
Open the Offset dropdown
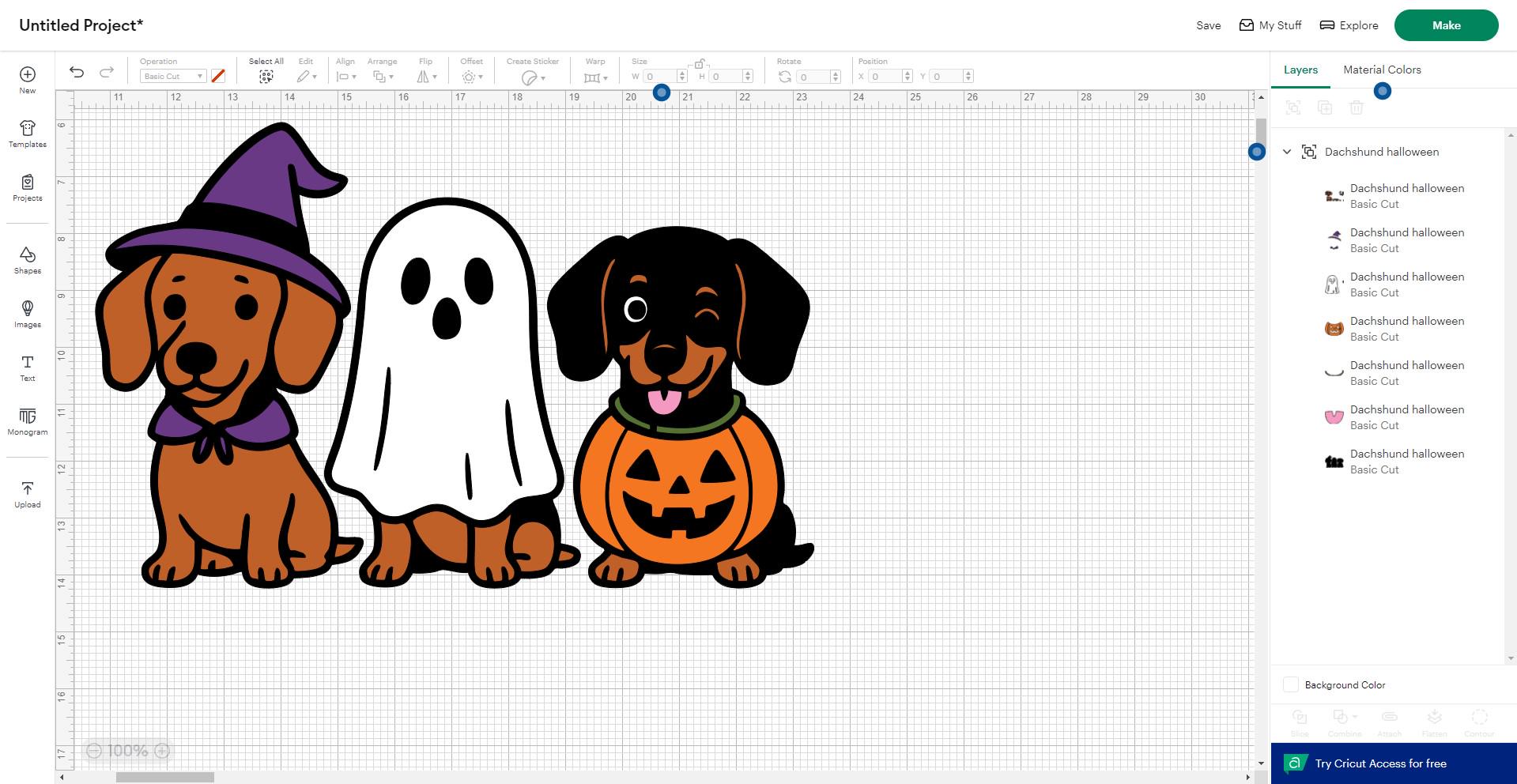click(473, 77)
